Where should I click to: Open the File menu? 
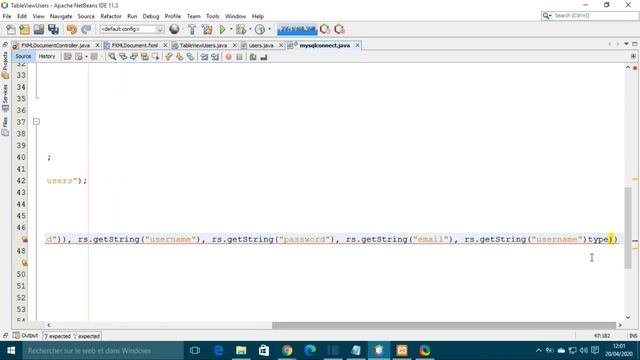[7, 16]
